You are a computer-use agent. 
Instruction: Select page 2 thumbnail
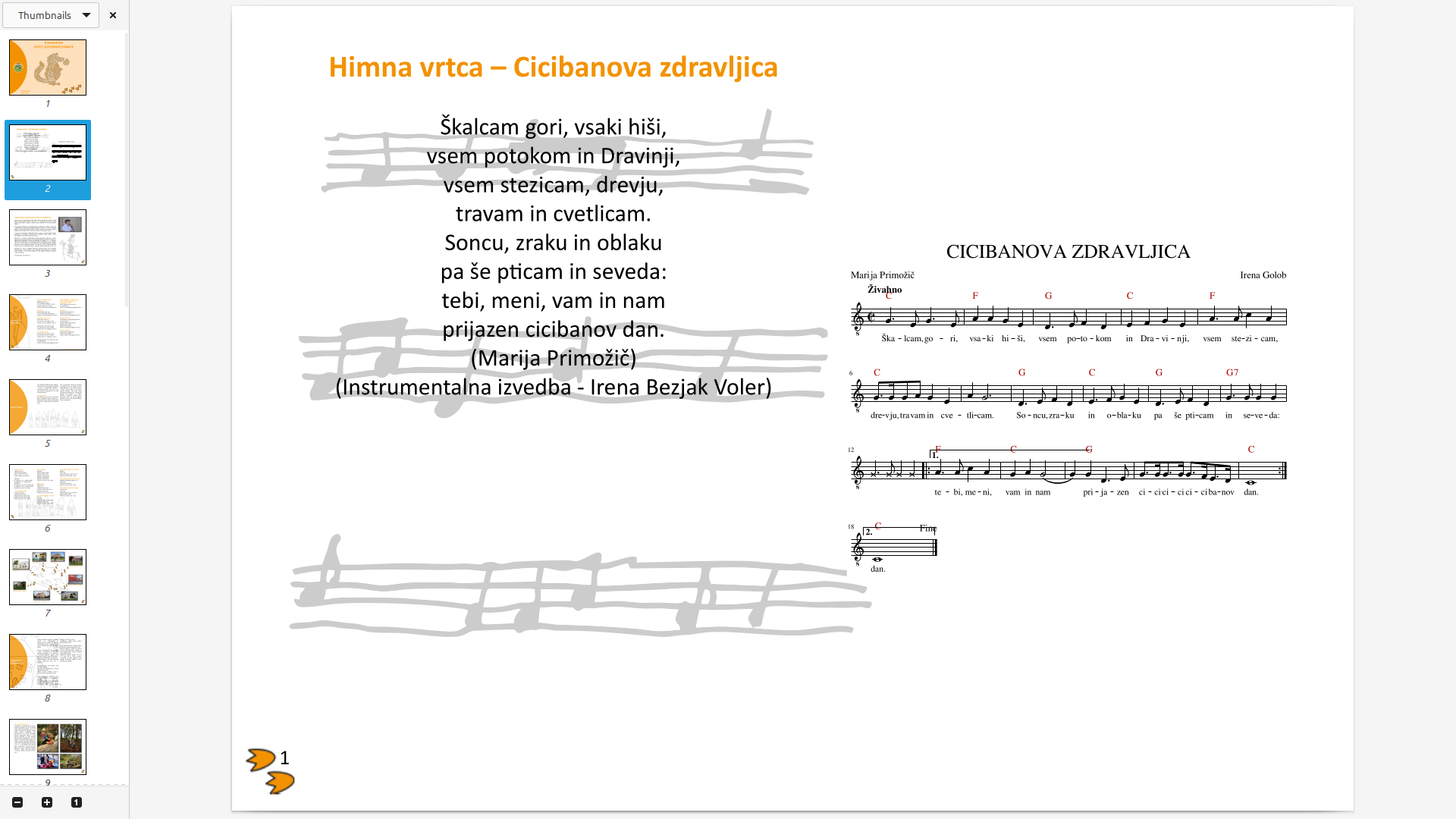tap(48, 152)
